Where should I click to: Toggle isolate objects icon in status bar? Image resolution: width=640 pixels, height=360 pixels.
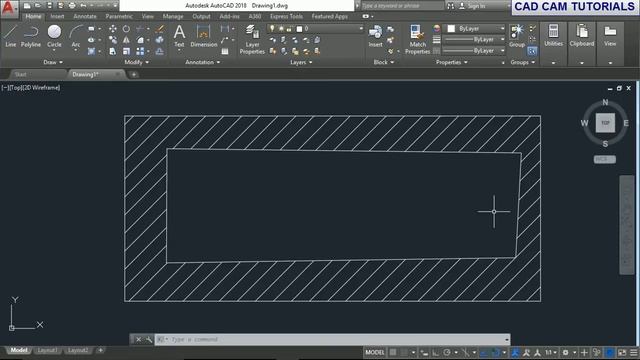[597, 352]
